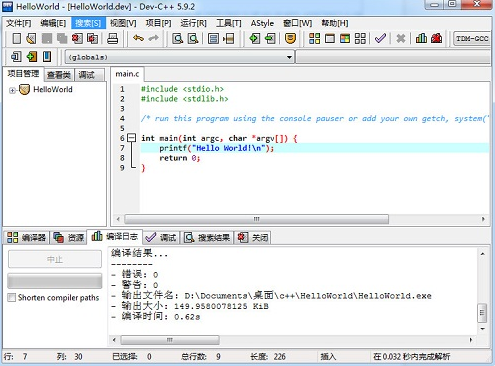This screenshot has width=495, height=366.
Task: Click the Add to Project icon
Action: (255, 38)
